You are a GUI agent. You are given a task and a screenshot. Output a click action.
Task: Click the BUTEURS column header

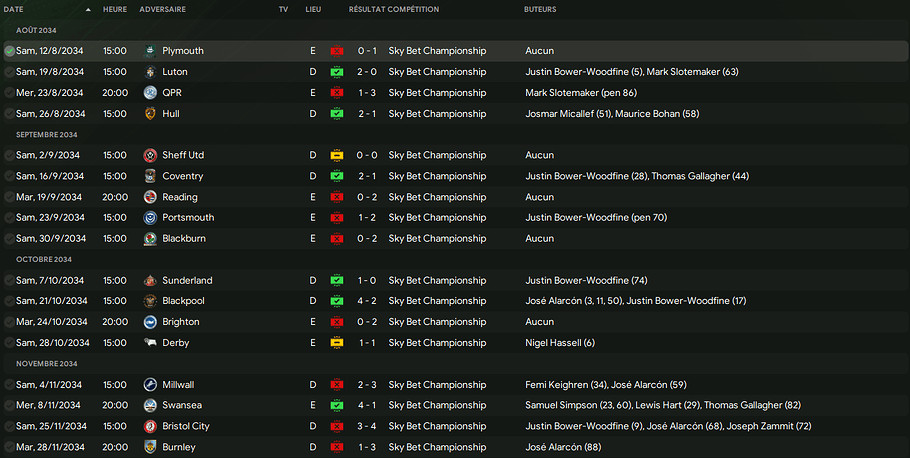[x=541, y=9]
